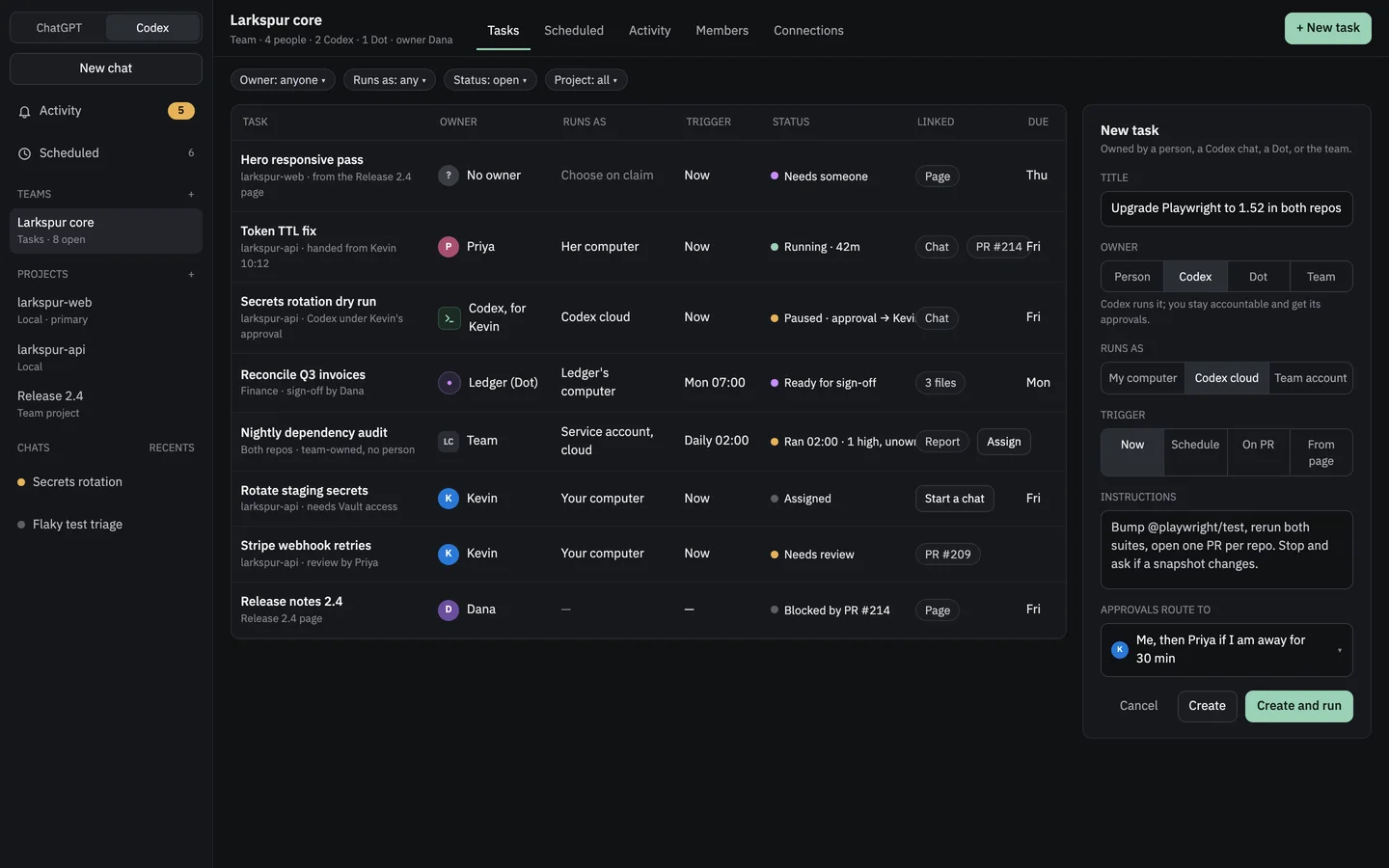Assign the Nightly dependency audit task
The image size is (1389, 868).
1003,442
